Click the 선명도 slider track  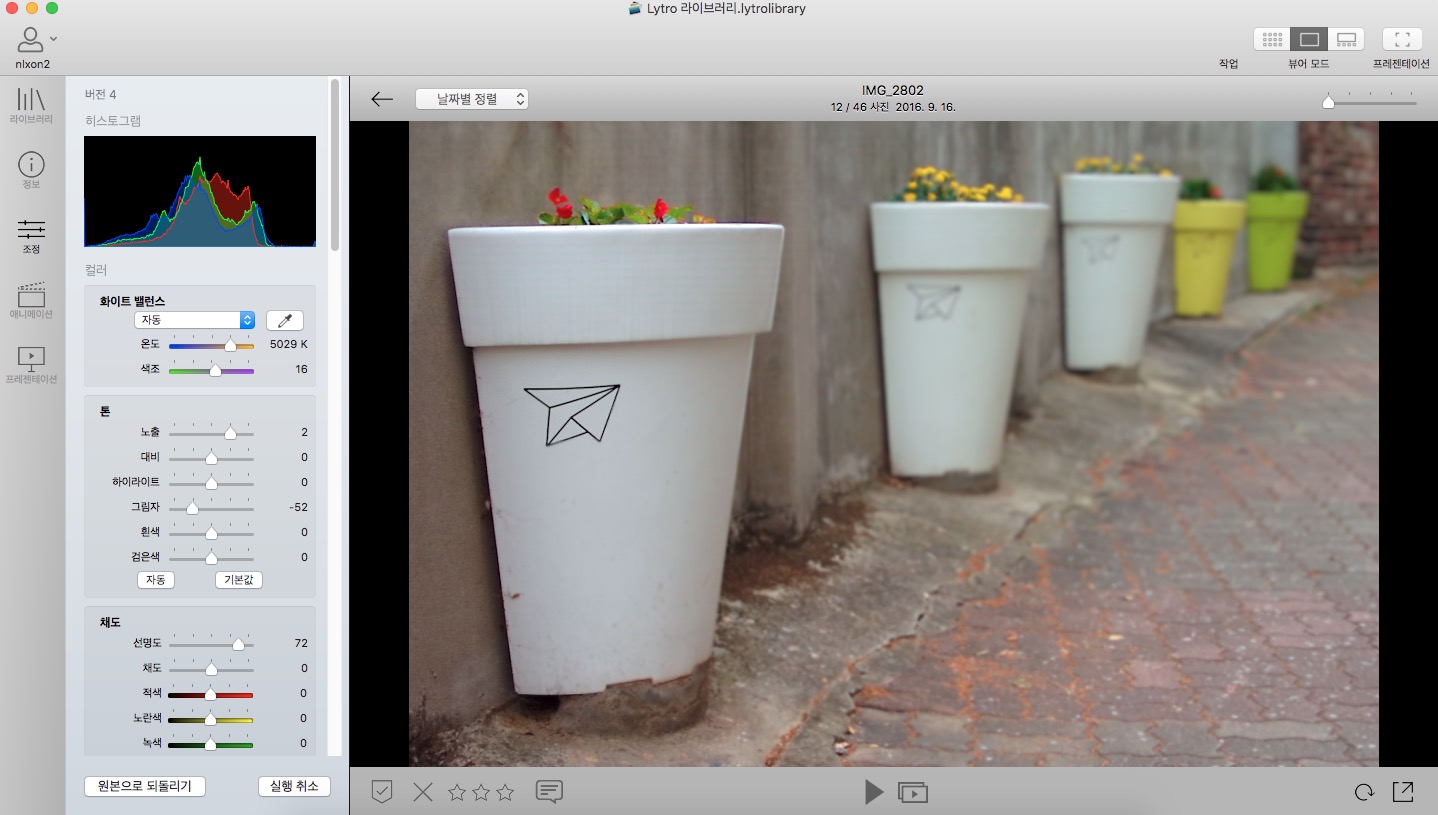tap(211, 644)
